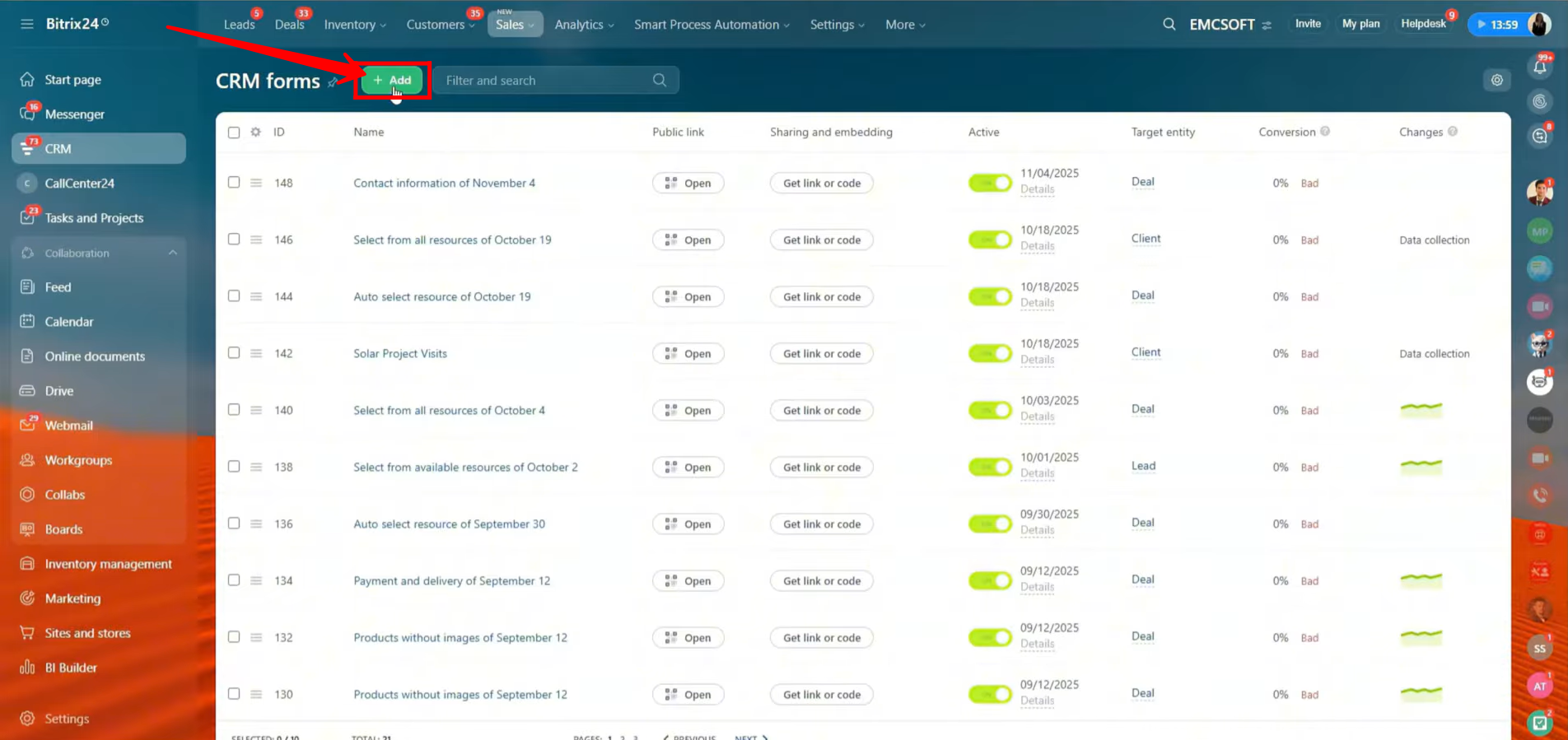1568x740 pixels.
Task: Click the column settings gear in table header
Action: [x=256, y=132]
